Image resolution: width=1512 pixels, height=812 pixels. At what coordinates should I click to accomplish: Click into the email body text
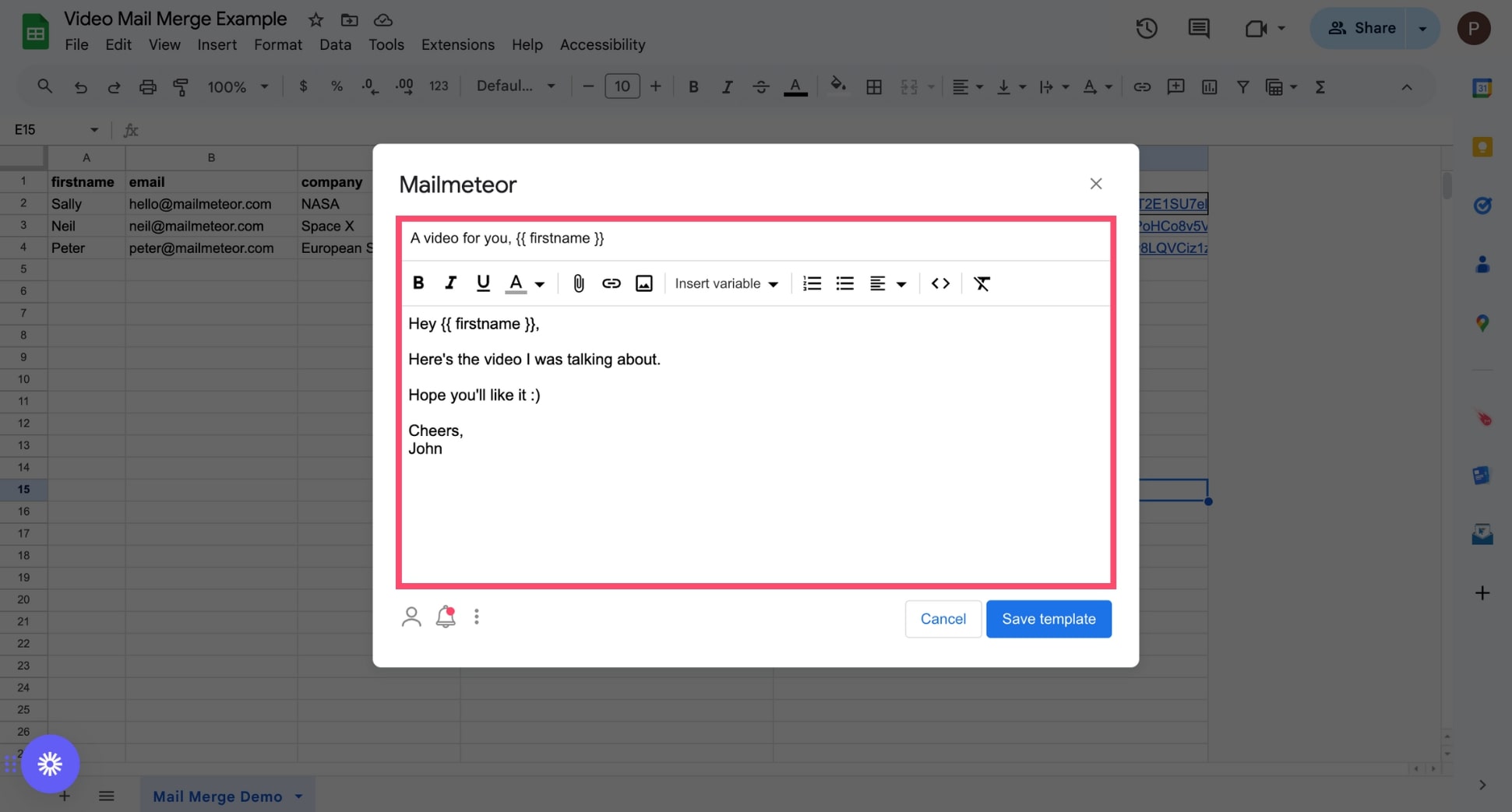pyautogui.click(x=756, y=444)
